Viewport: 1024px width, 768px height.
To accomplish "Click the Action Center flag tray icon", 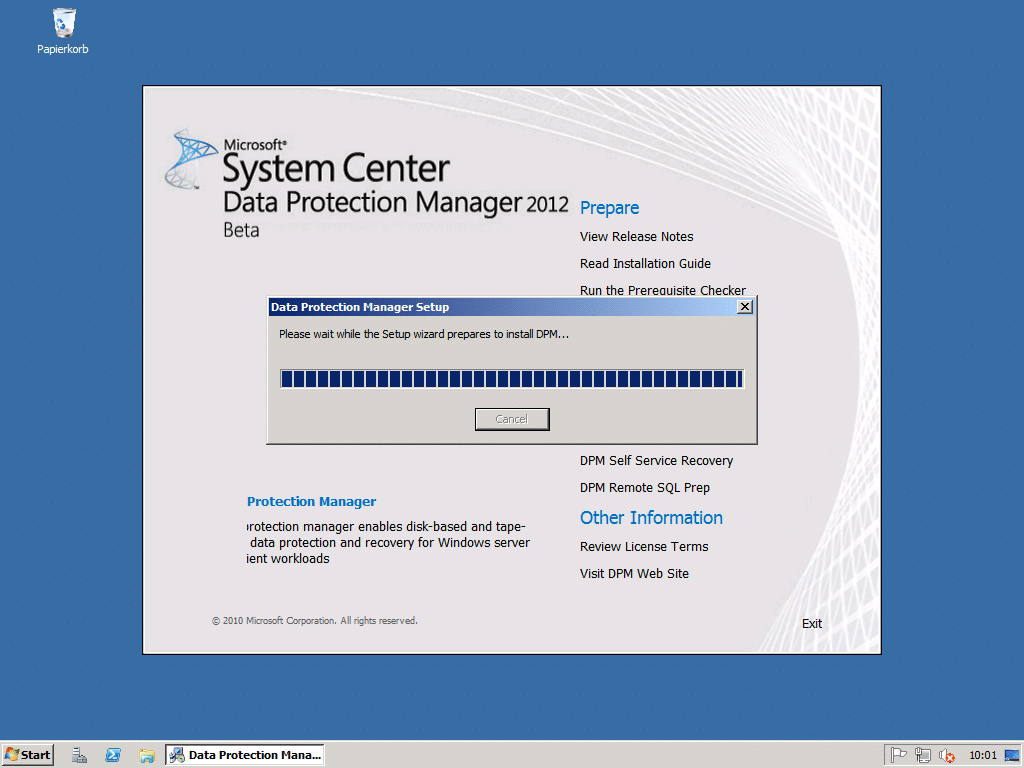I will (x=899, y=756).
